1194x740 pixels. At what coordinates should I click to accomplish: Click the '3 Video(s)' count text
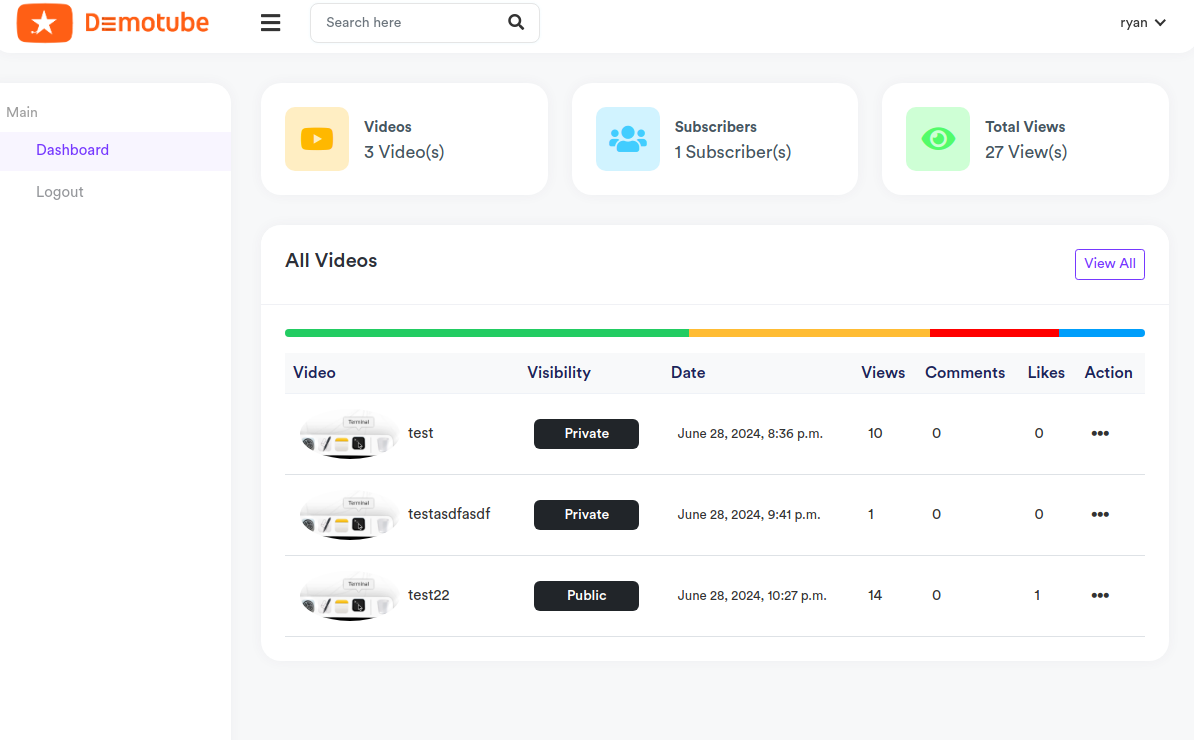(404, 152)
